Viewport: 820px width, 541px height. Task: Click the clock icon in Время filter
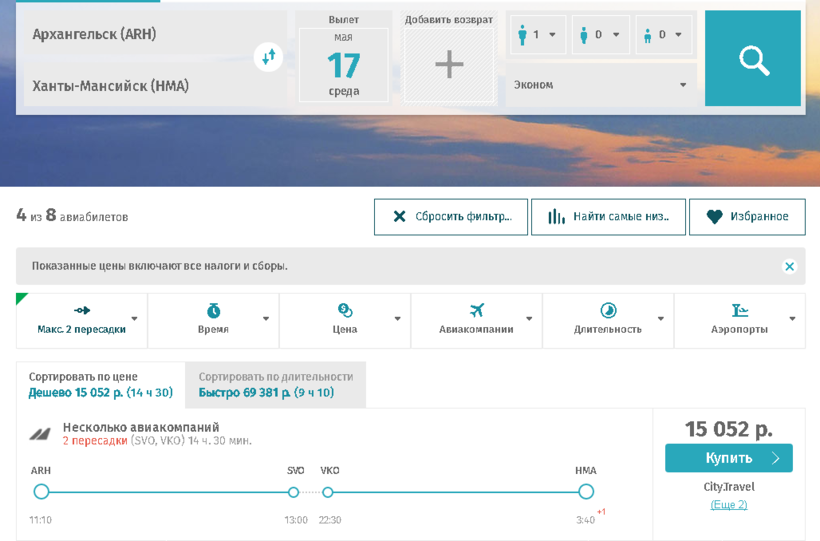[213, 311]
